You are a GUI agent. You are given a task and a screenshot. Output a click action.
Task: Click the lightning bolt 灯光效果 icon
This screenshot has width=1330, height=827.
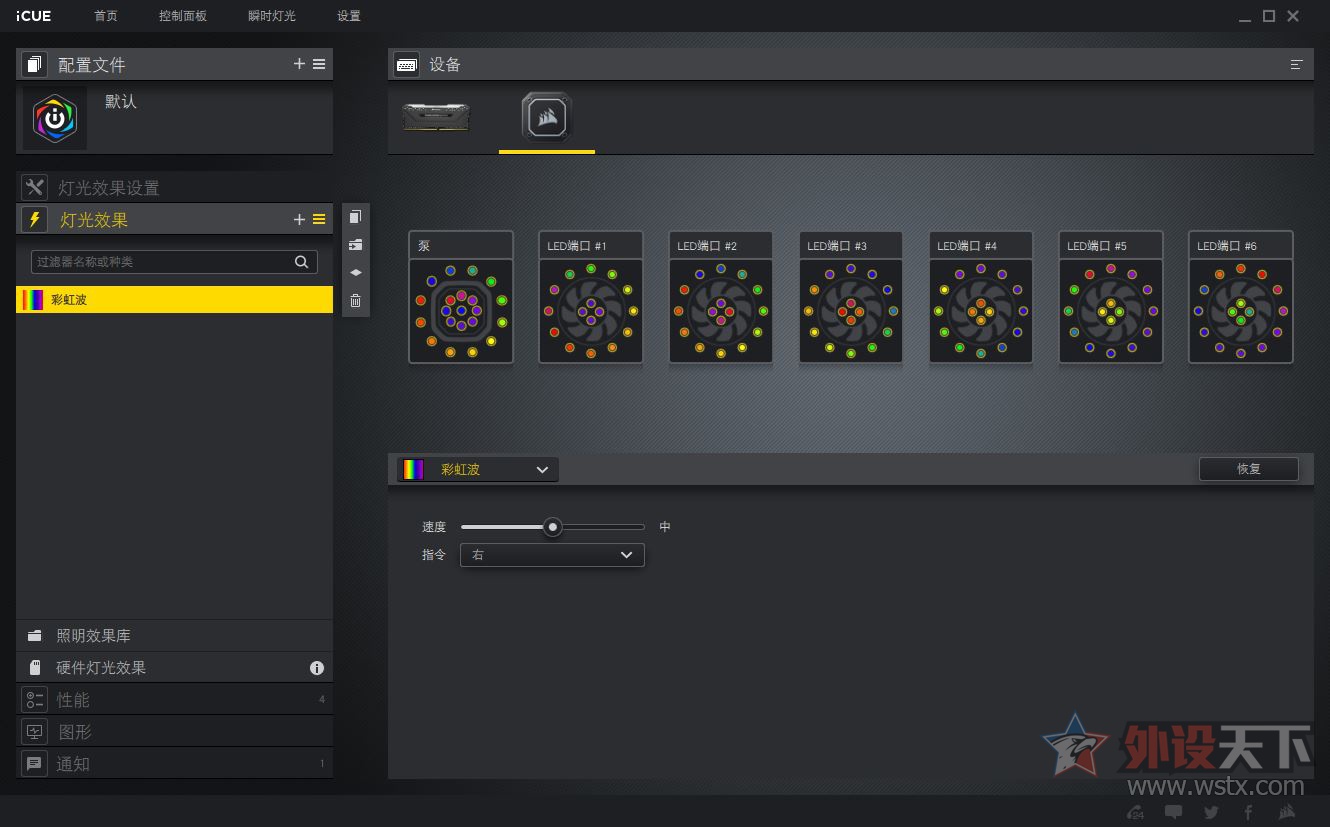pyautogui.click(x=35, y=220)
